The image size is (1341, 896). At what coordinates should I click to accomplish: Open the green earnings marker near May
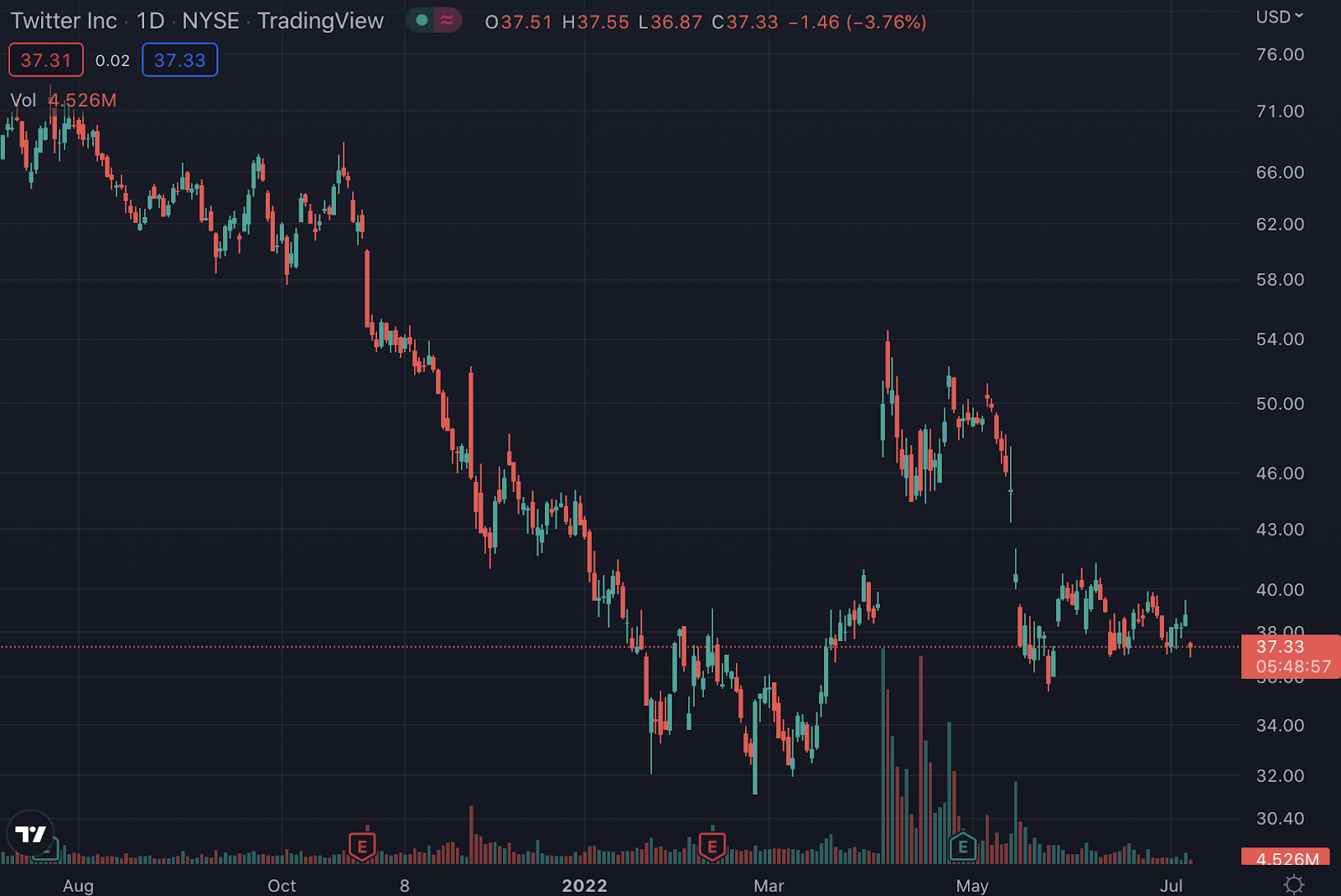(x=963, y=847)
